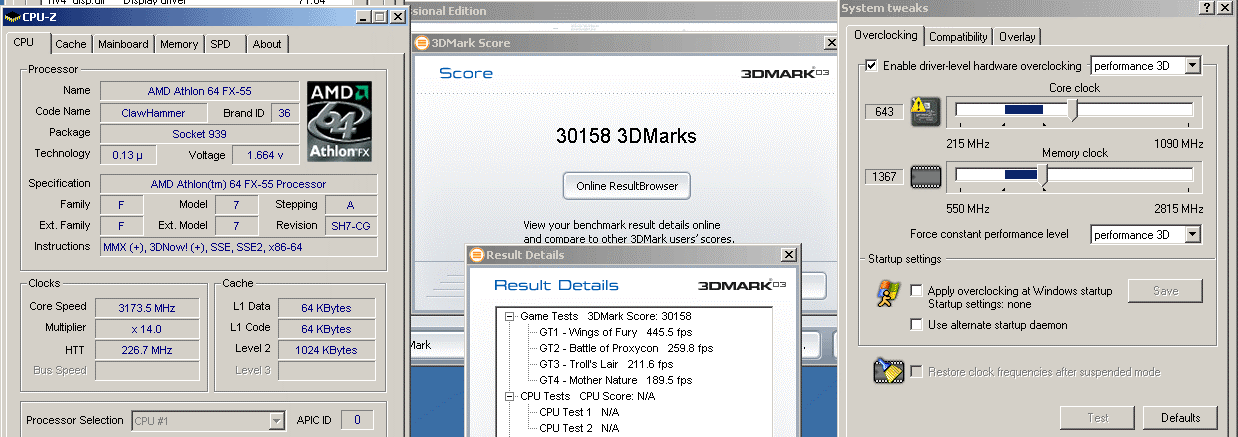1238x437 pixels.
Task: Open the Processor Selection CPU #1 dropdown
Action: tap(209, 421)
